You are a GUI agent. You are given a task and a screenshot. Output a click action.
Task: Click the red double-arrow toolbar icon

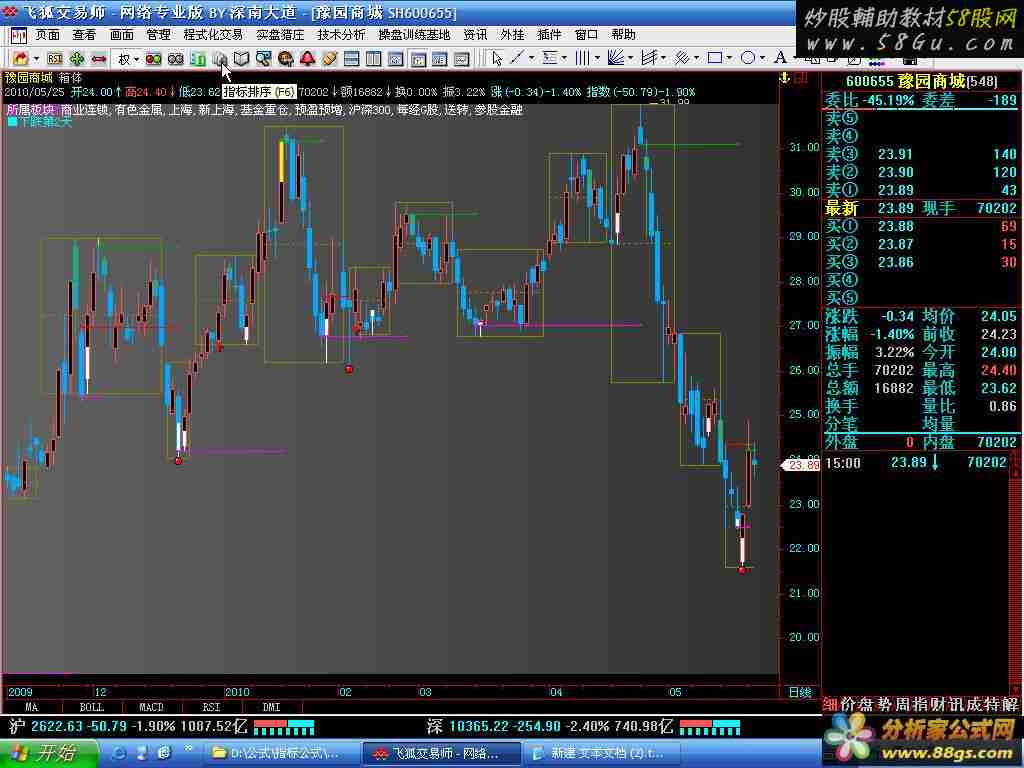click(99, 59)
